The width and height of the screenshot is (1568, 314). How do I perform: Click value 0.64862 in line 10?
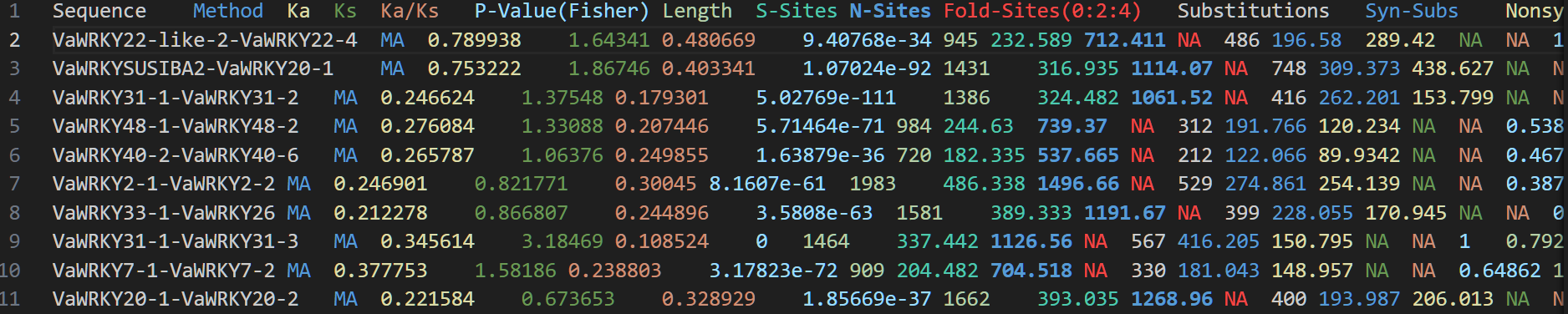(1500, 271)
